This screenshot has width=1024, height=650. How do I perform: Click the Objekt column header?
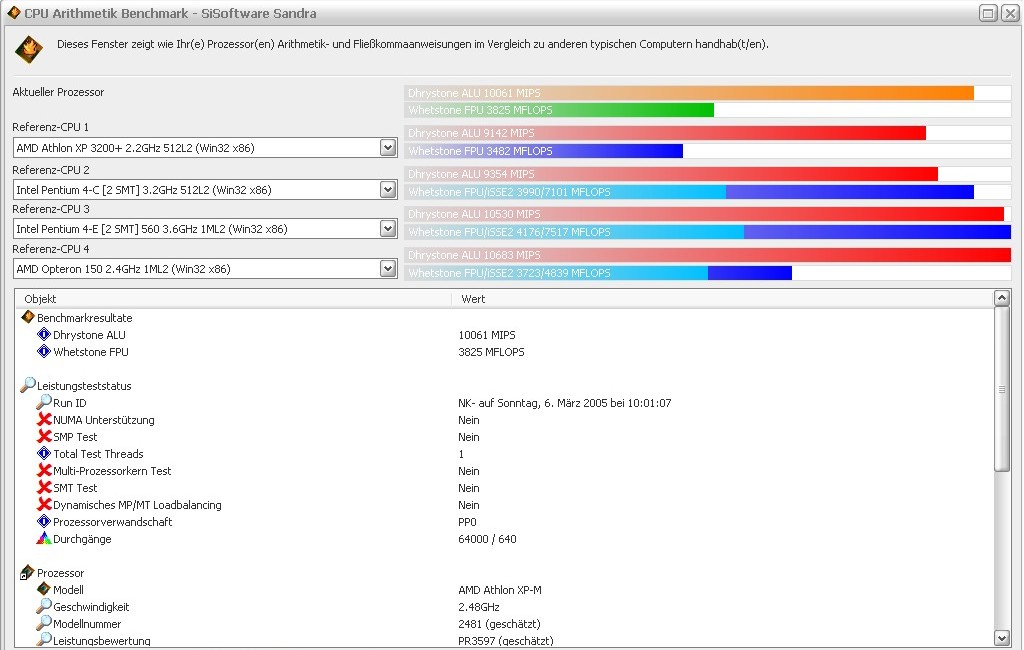(x=234, y=299)
